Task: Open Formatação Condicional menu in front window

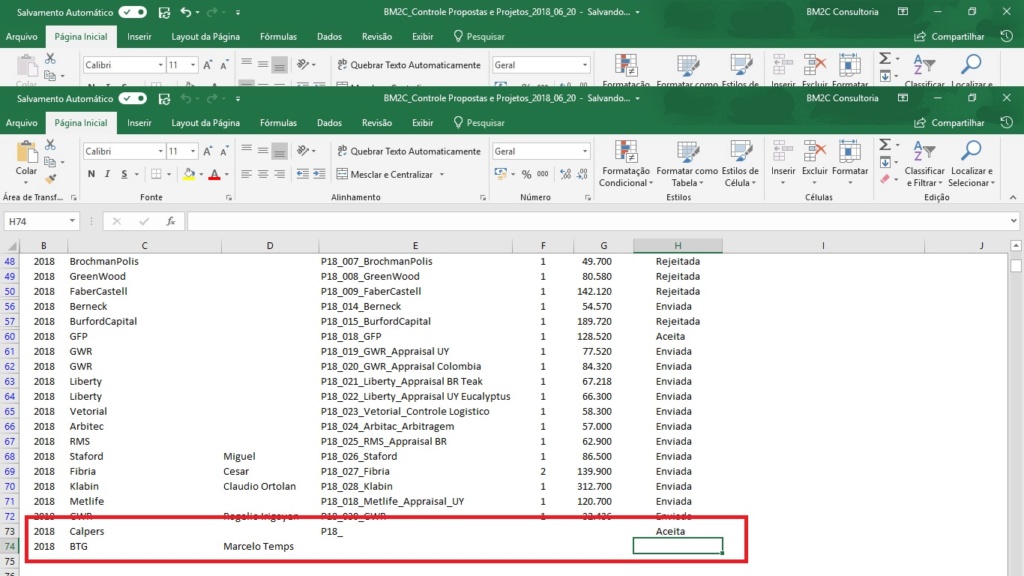Action: (626, 163)
